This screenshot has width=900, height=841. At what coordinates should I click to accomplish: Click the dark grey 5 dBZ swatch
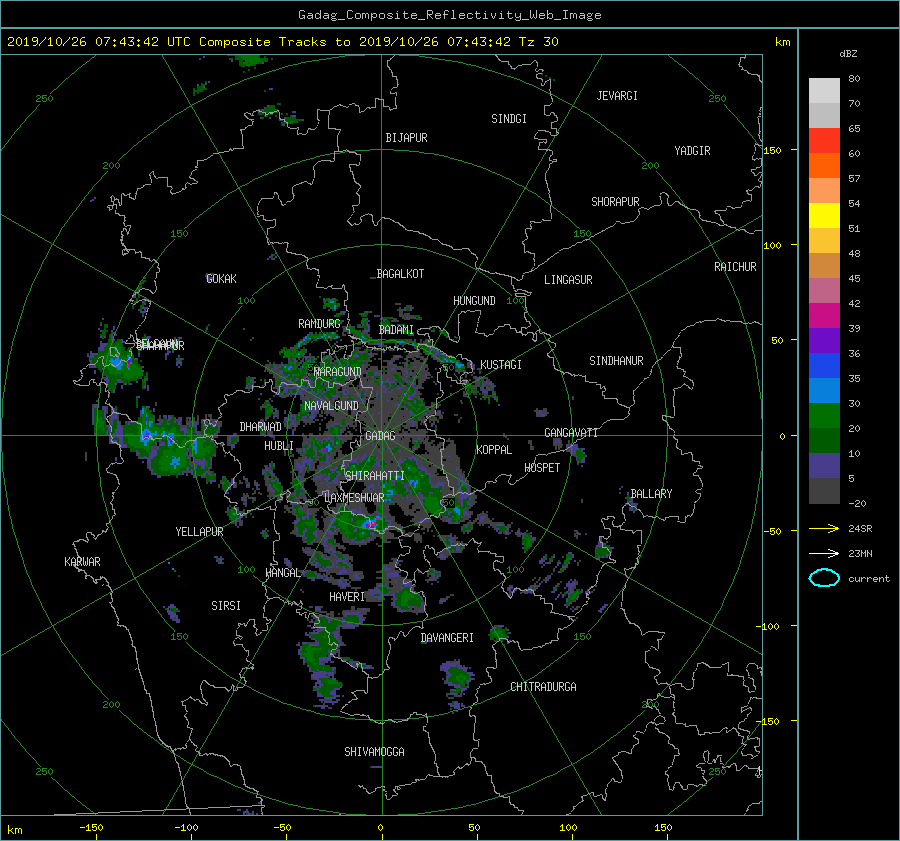click(824, 490)
